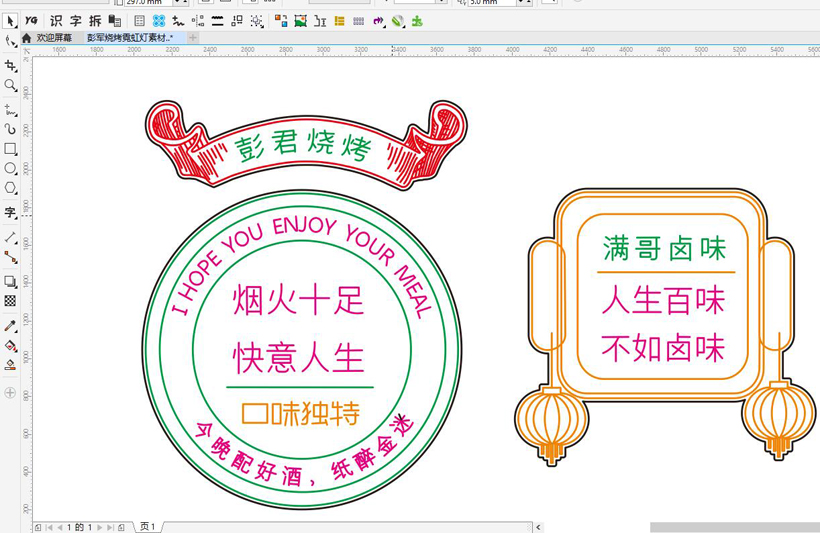Screen dimensions: 820x533
Task: Go to the previous page arrow
Action: point(59,527)
